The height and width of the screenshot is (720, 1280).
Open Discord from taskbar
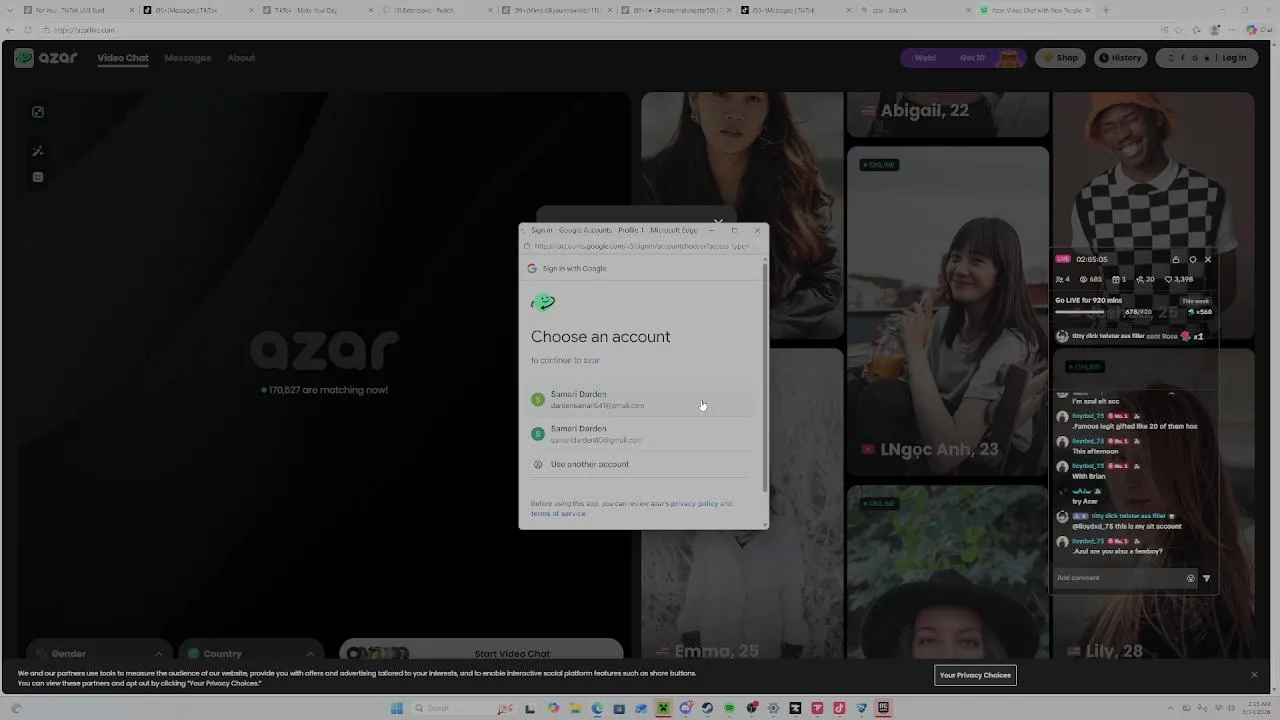(685, 708)
